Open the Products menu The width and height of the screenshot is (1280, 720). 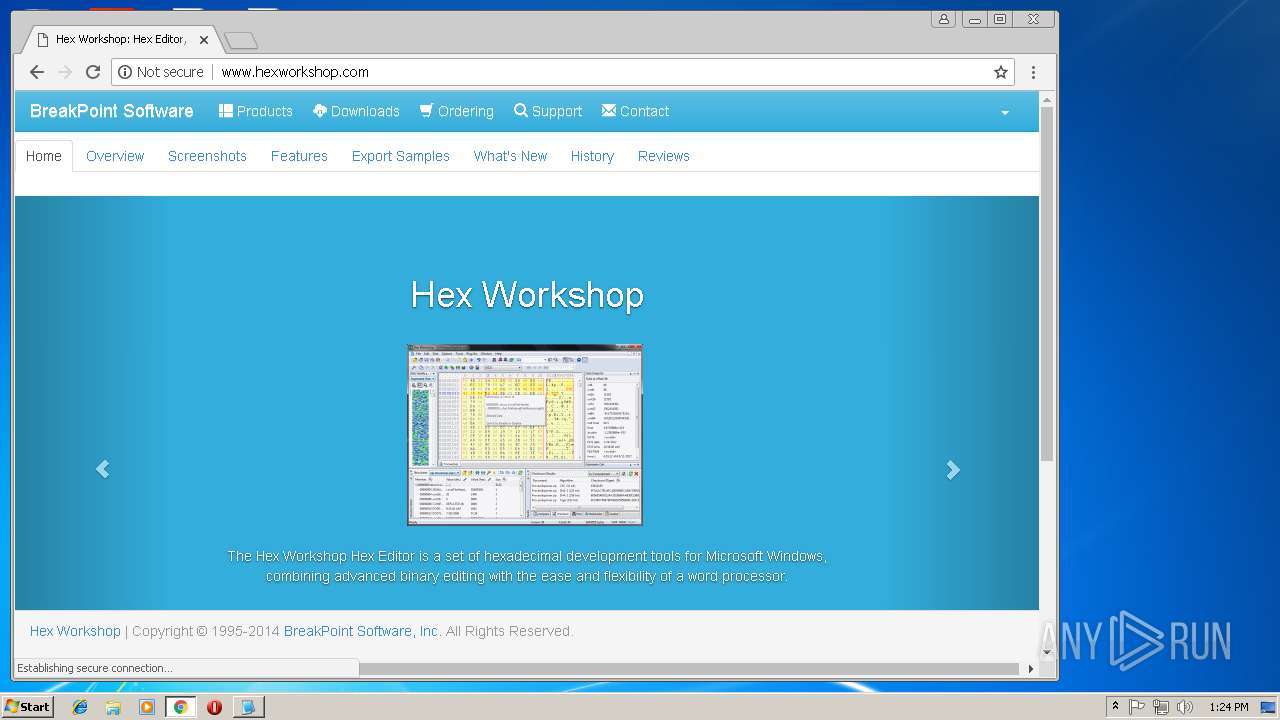pos(256,111)
